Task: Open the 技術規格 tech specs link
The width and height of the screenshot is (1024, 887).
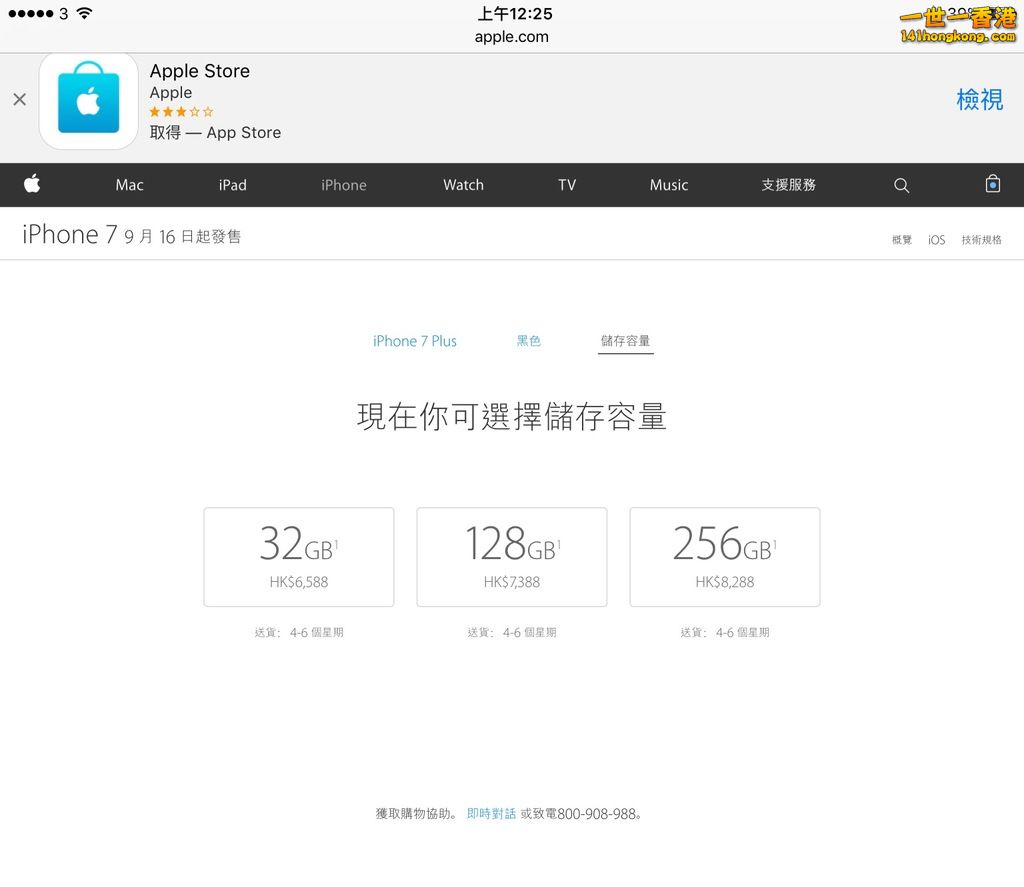Action: 981,240
